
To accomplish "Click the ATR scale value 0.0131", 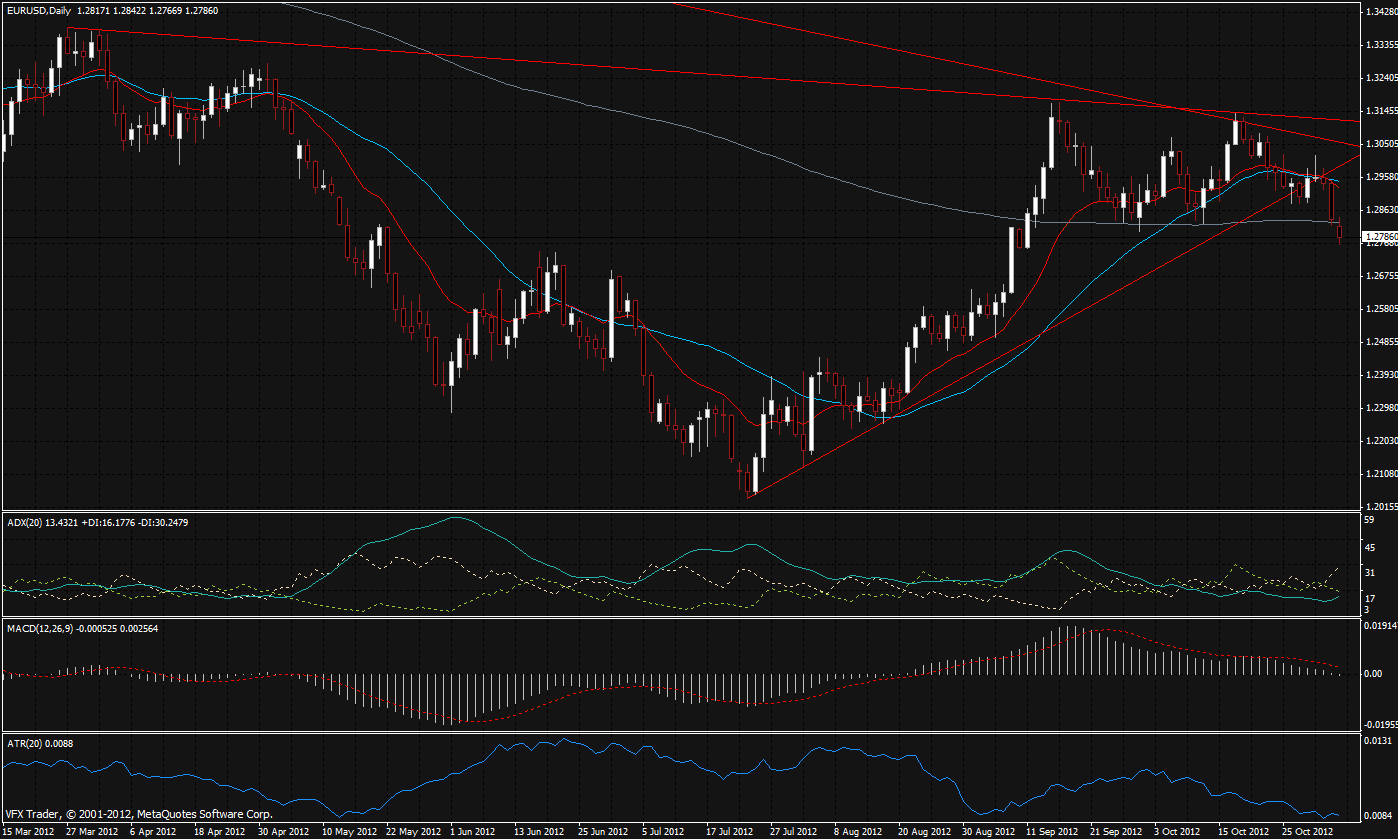I will (x=1376, y=741).
